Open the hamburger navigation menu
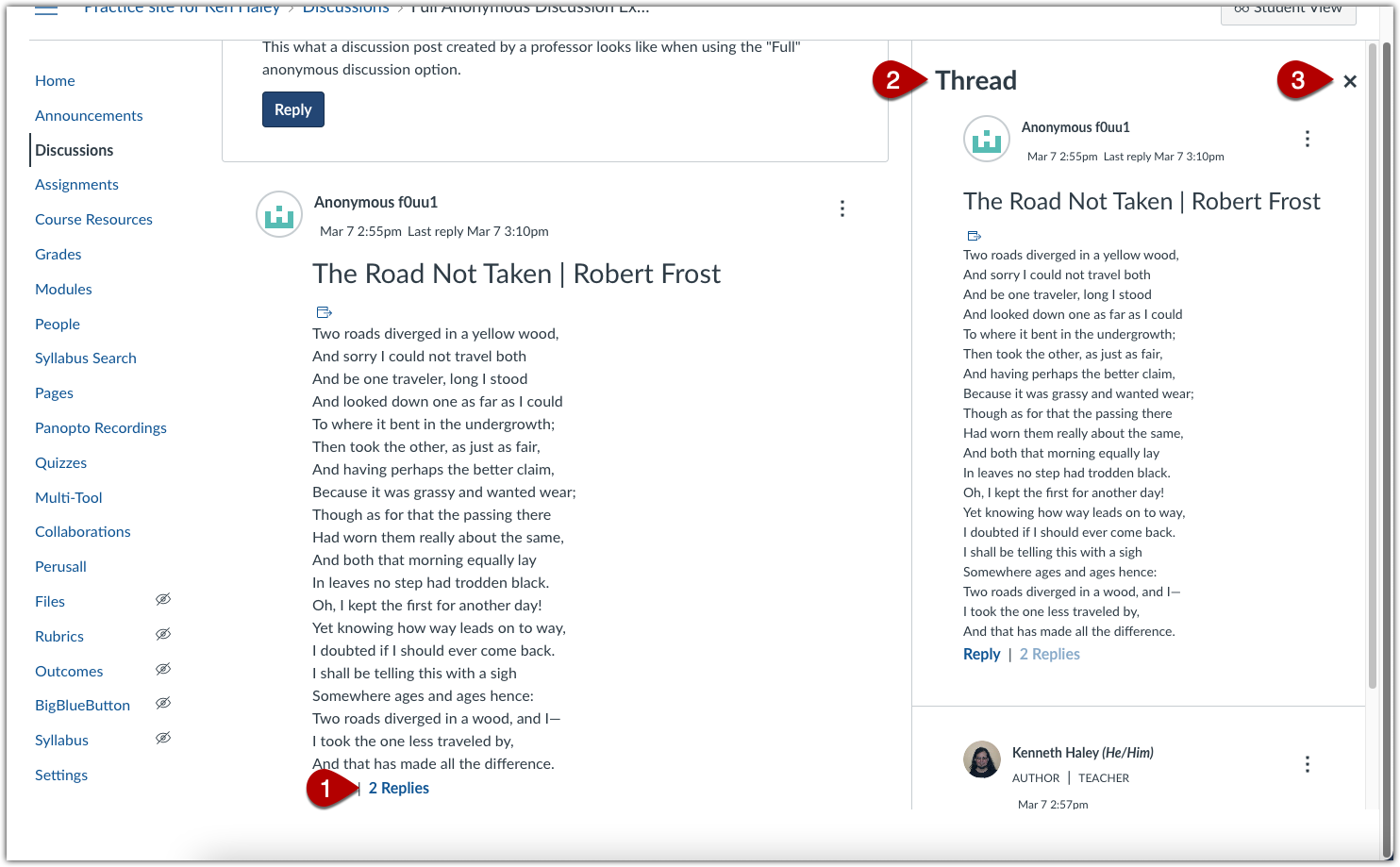1400x867 pixels. [x=44, y=10]
